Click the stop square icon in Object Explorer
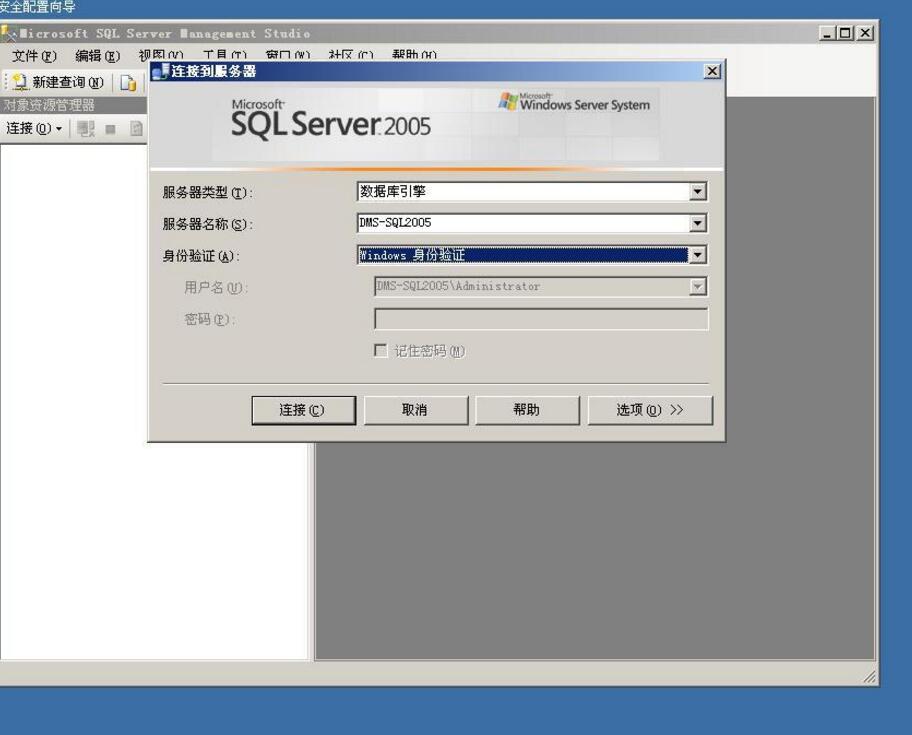The image size is (912, 735). [111, 129]
